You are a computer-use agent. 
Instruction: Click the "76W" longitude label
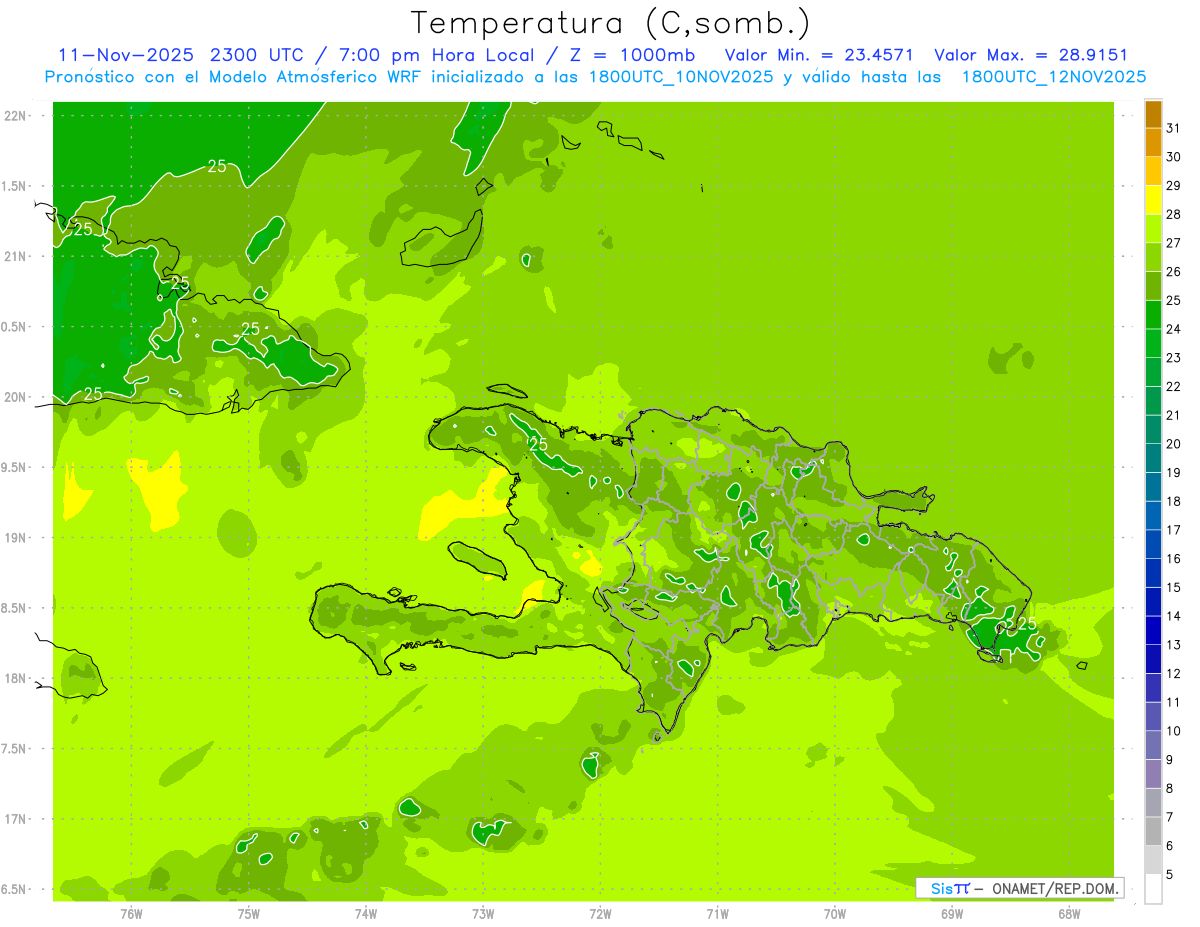[x=131, y=914]
